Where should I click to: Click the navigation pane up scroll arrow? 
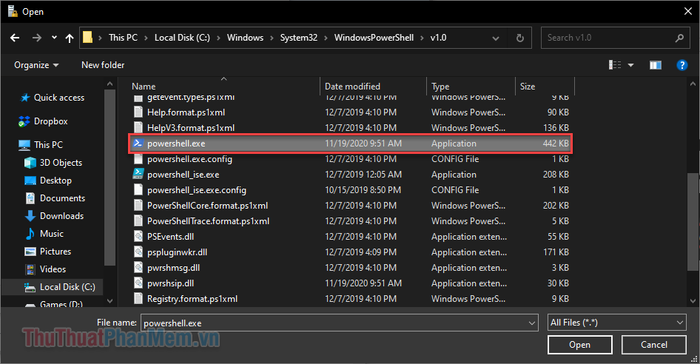[x=110, y=84]
